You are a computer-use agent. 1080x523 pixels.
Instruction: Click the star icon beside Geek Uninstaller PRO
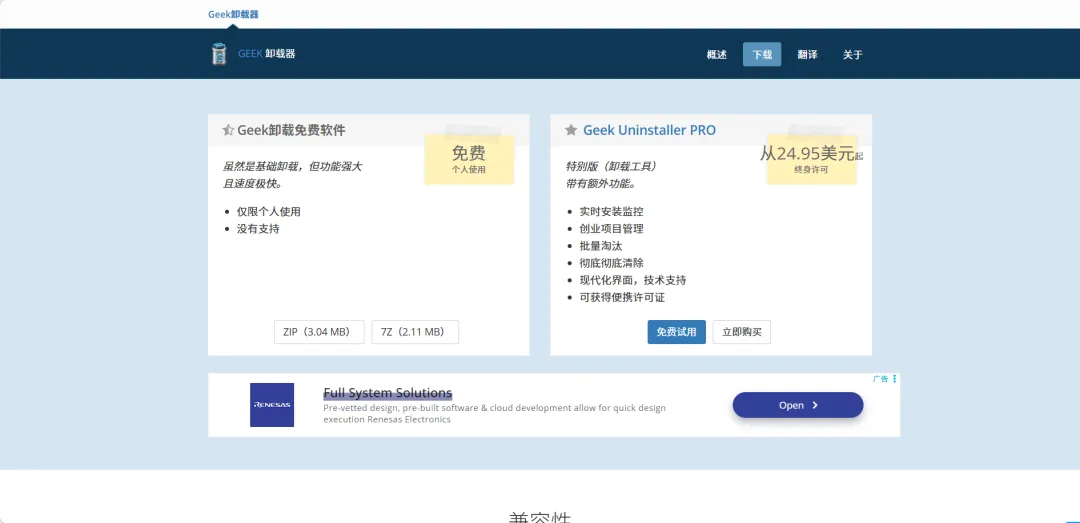point(571,130)
